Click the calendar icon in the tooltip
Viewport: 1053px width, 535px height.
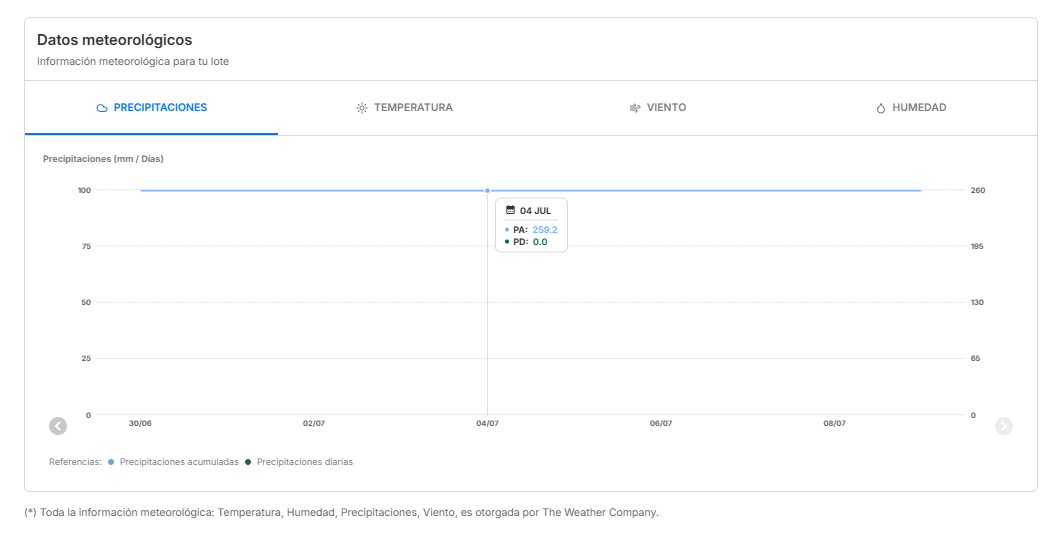510,210
